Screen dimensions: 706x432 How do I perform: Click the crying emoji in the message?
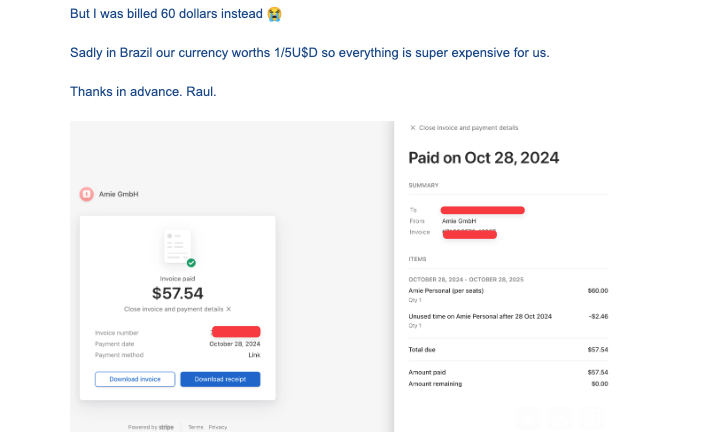(274, 14)
